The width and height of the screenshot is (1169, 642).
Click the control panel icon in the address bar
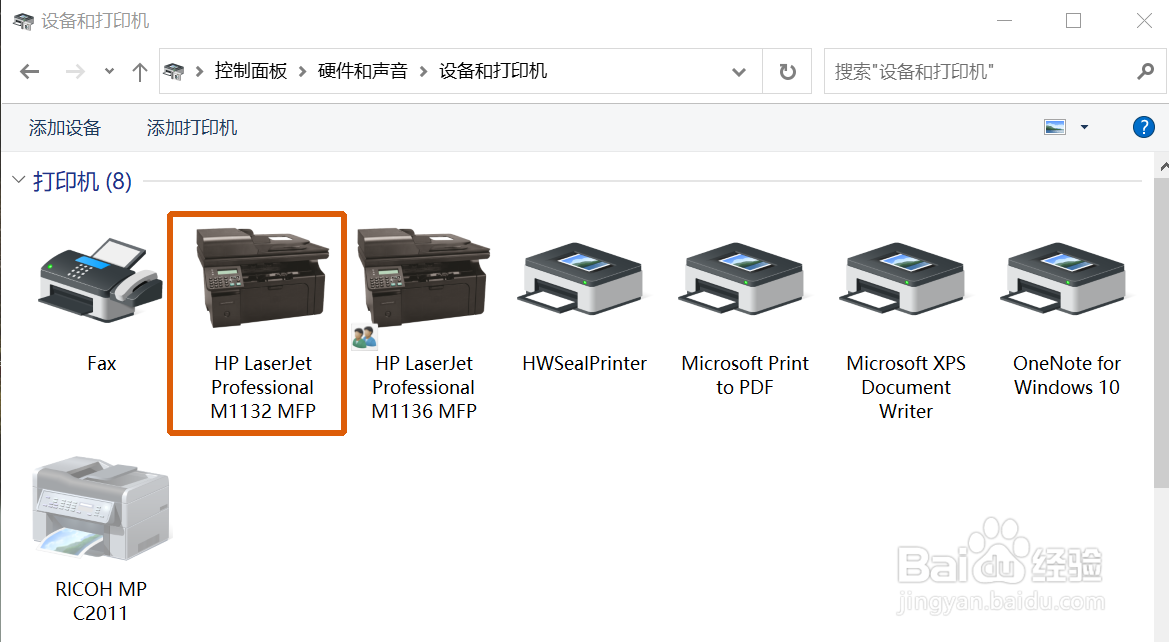174,72
